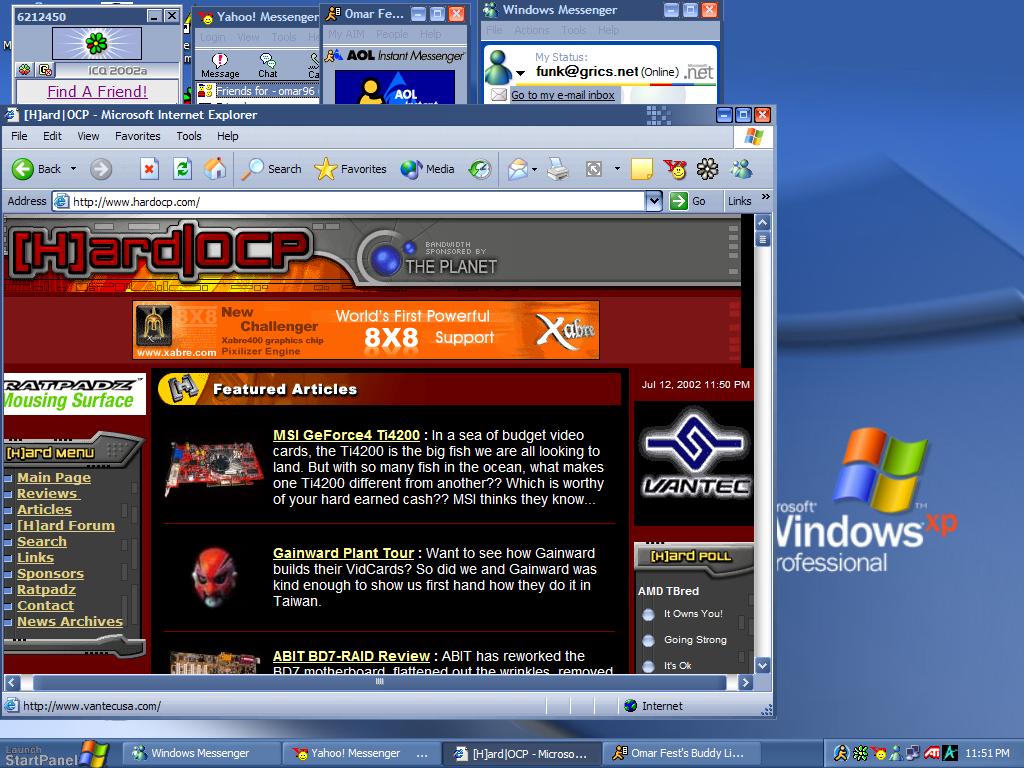Expand the address bar URL dropdown

pos(654,201)
